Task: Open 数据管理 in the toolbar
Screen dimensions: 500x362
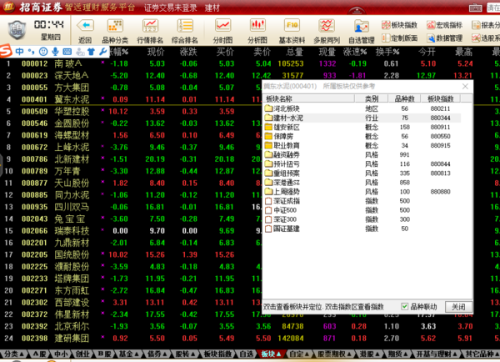Action: [444, 38]
